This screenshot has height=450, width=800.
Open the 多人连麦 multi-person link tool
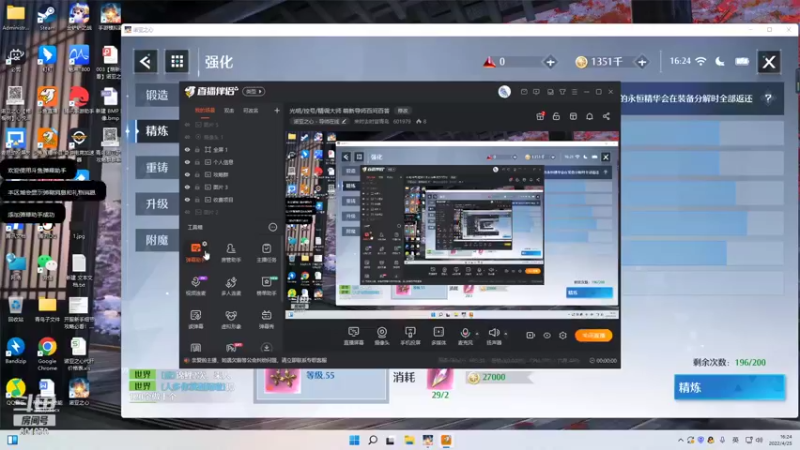[x=231, y=285]
